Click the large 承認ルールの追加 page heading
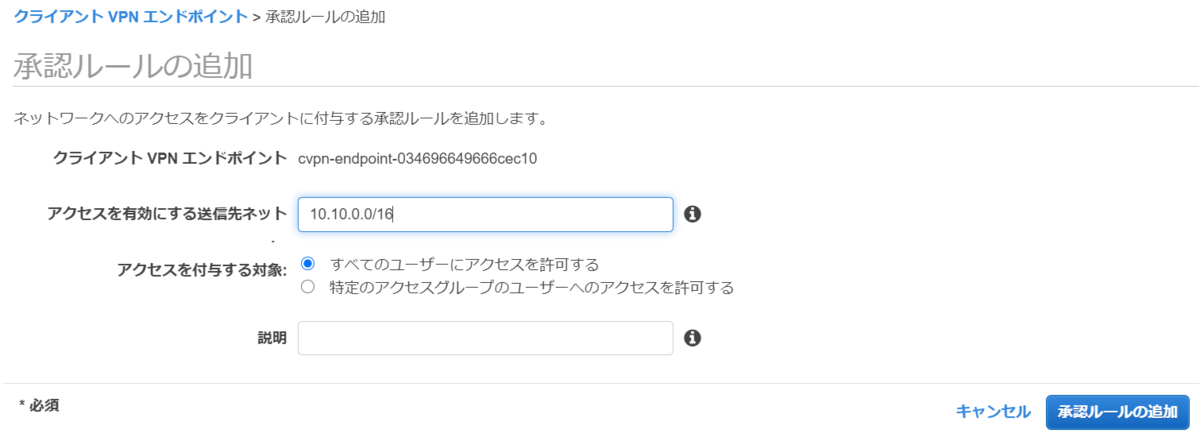 click(x=132, y=66)
